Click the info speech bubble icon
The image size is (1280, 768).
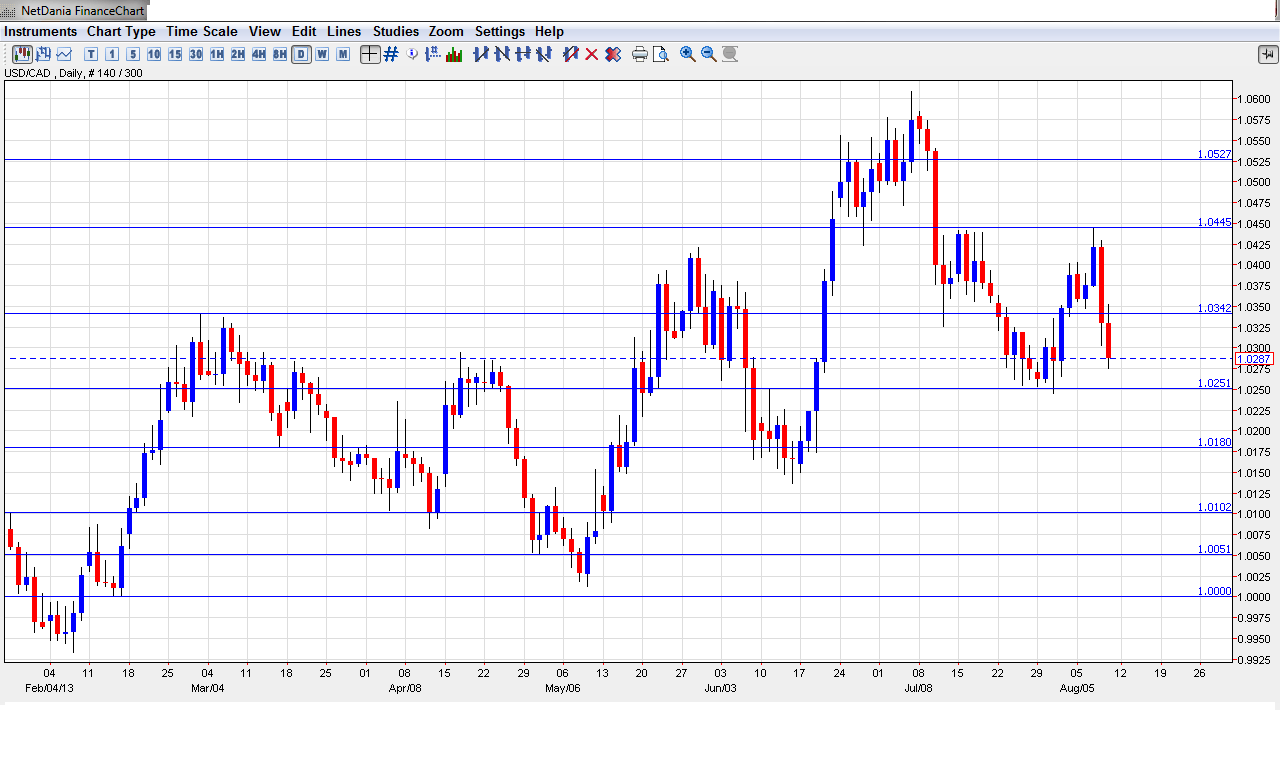[412, 54]
